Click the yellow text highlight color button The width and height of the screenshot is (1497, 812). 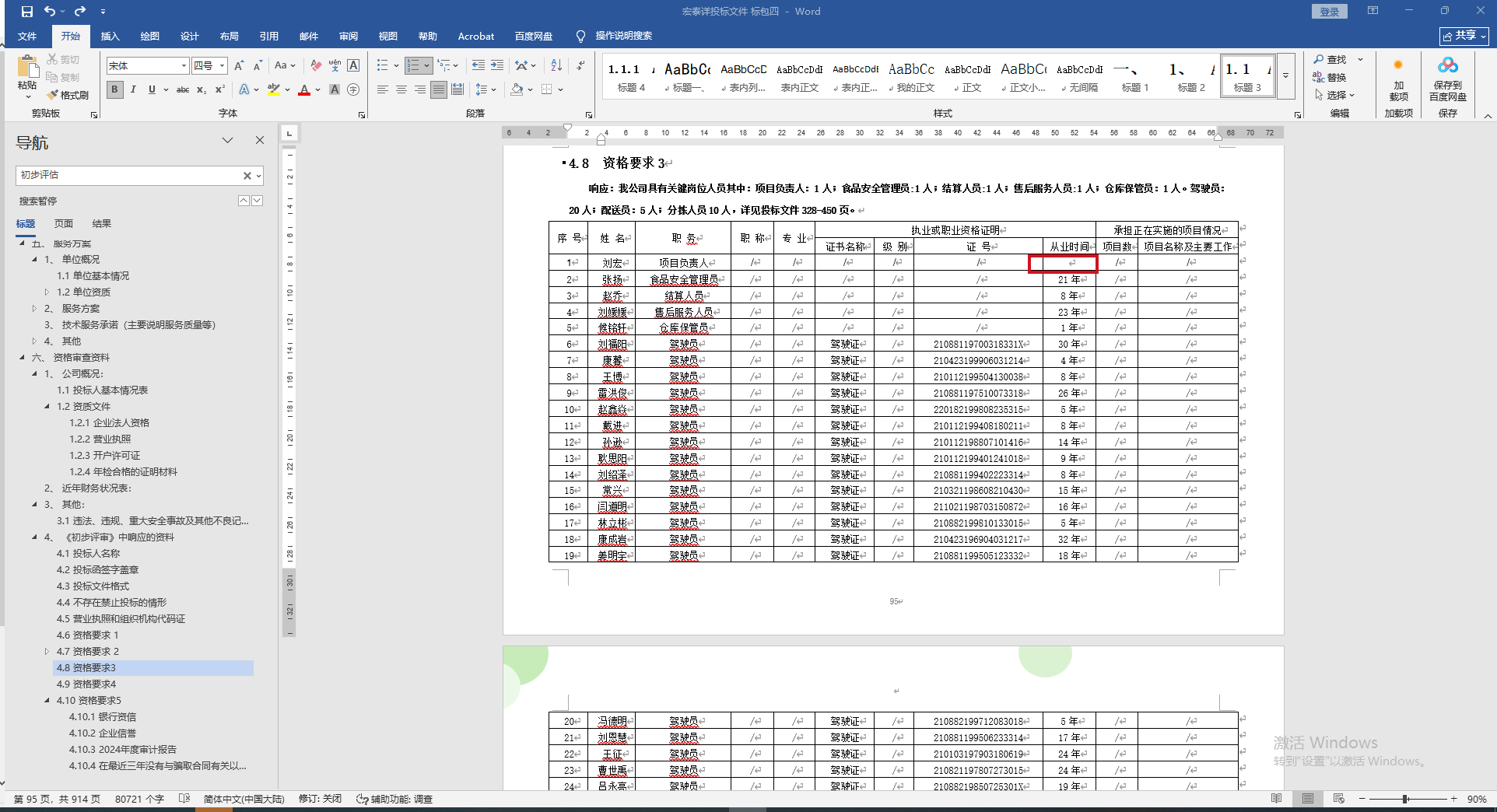point(273,90)
